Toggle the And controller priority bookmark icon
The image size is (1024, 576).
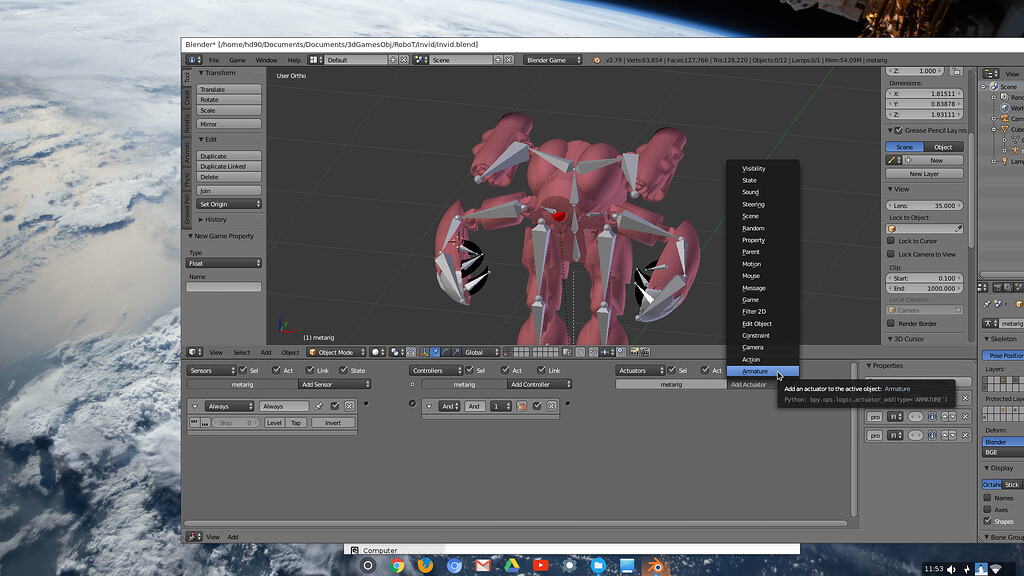(521, 406)
